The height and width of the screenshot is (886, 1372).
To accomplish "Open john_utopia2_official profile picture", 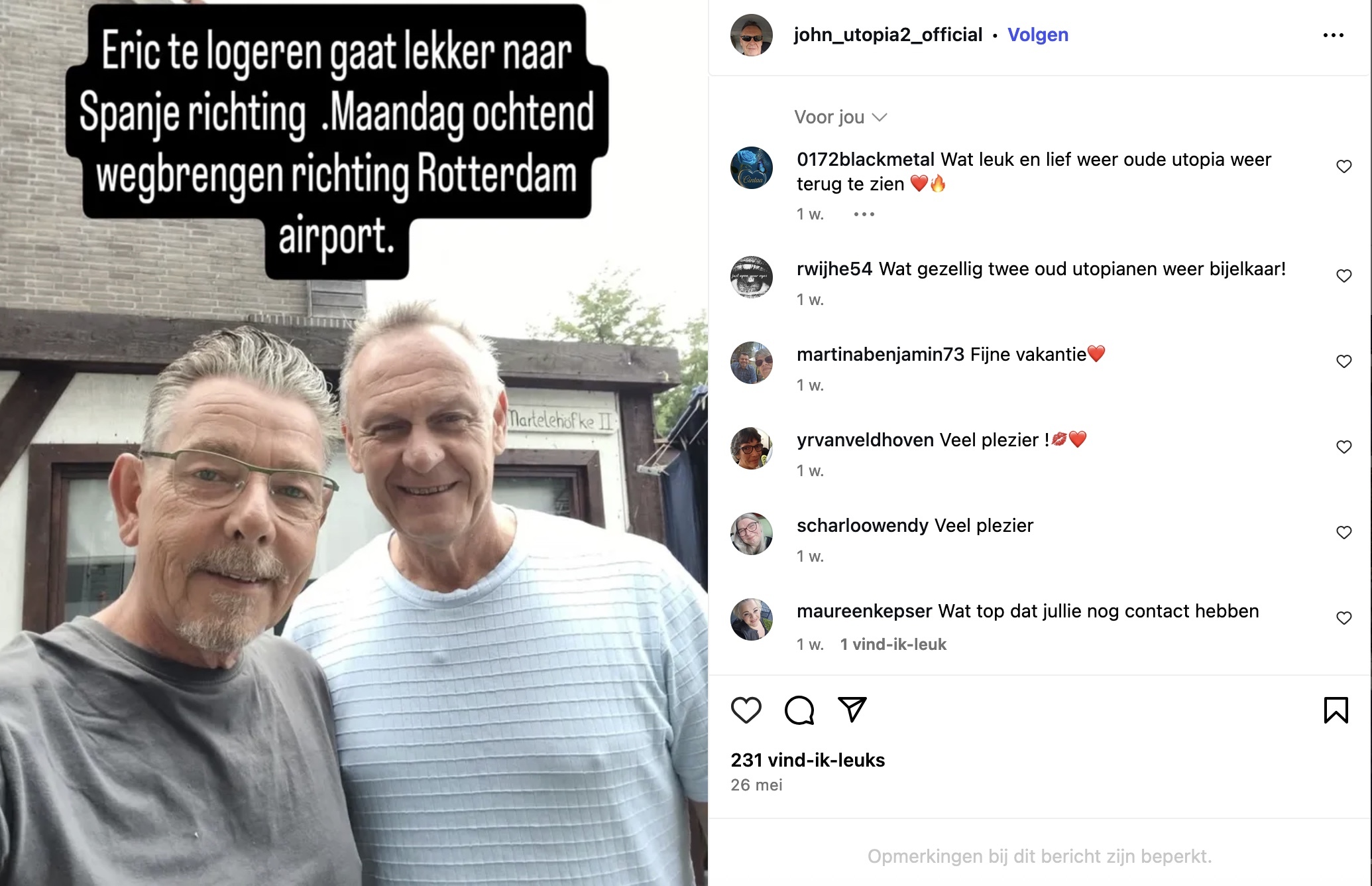I will [752, 35].
